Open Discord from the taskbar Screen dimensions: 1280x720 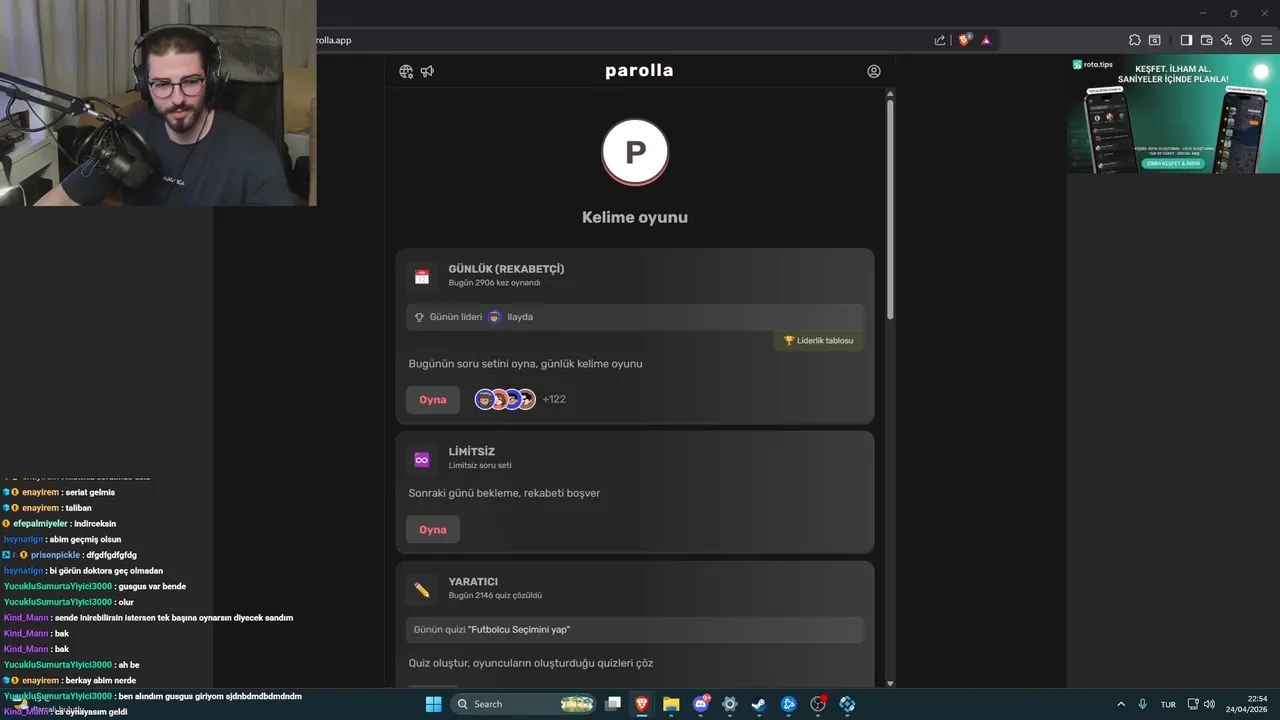[x=701, y=704]
